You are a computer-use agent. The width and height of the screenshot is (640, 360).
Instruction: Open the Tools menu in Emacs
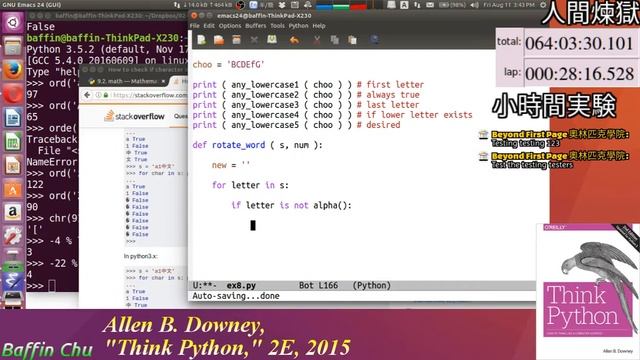(x=277, y=26)
